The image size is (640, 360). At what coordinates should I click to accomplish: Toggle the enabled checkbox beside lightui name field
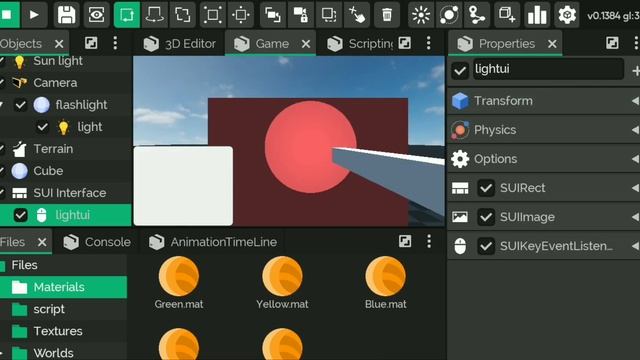(460, 70)
